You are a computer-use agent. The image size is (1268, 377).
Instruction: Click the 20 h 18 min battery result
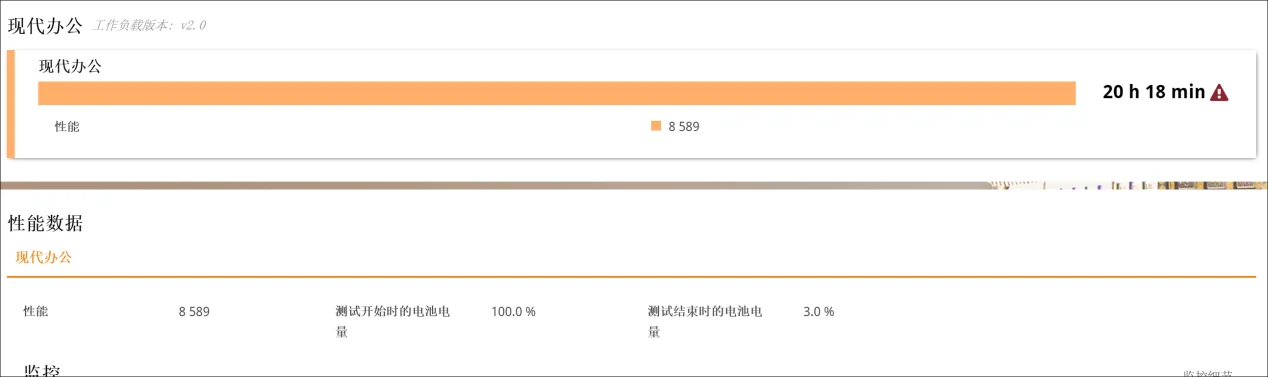pos(1154,92)
